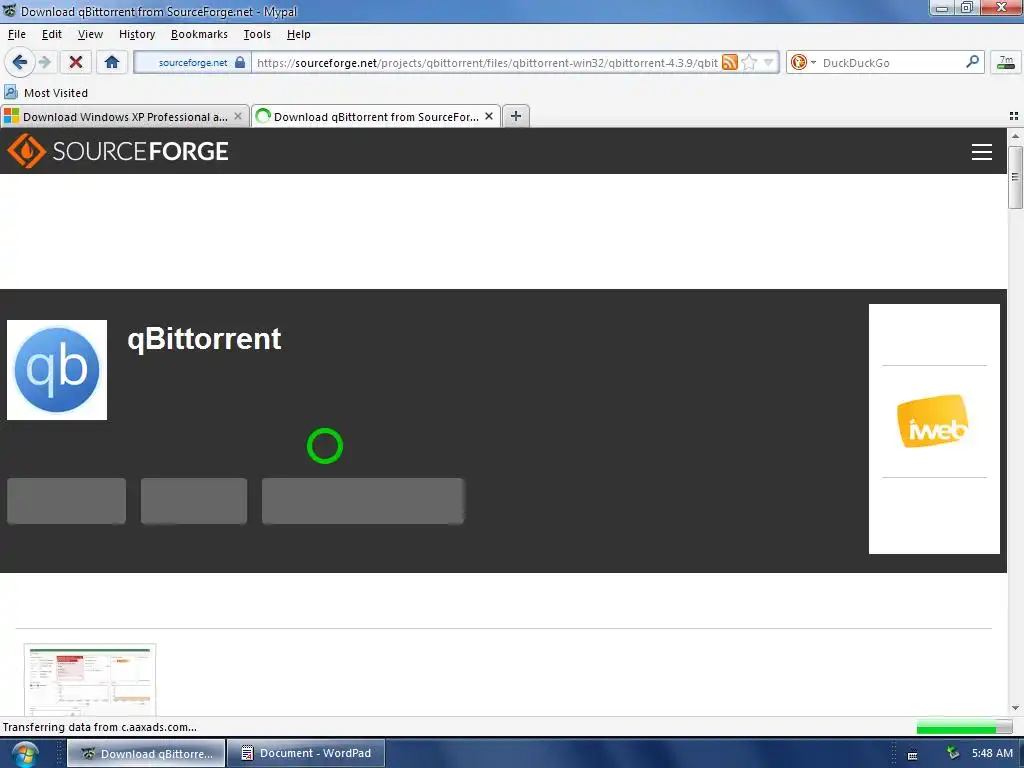
Task: Click the vertical scrollbar down arrow
Action: [x=1015, y=708]
